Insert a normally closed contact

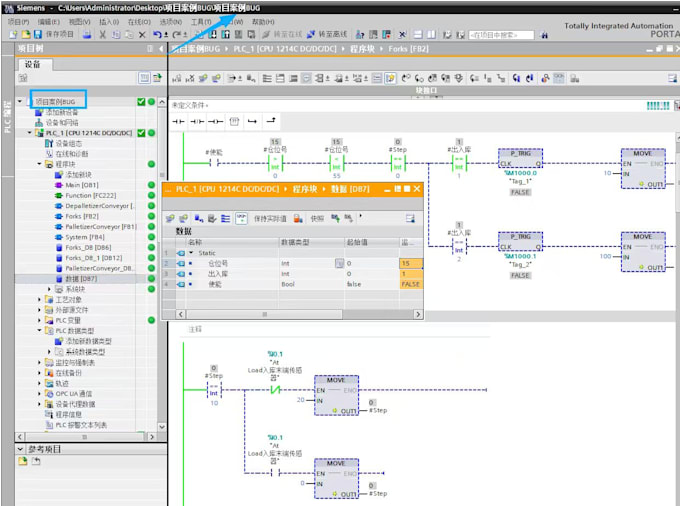point(197,121)
